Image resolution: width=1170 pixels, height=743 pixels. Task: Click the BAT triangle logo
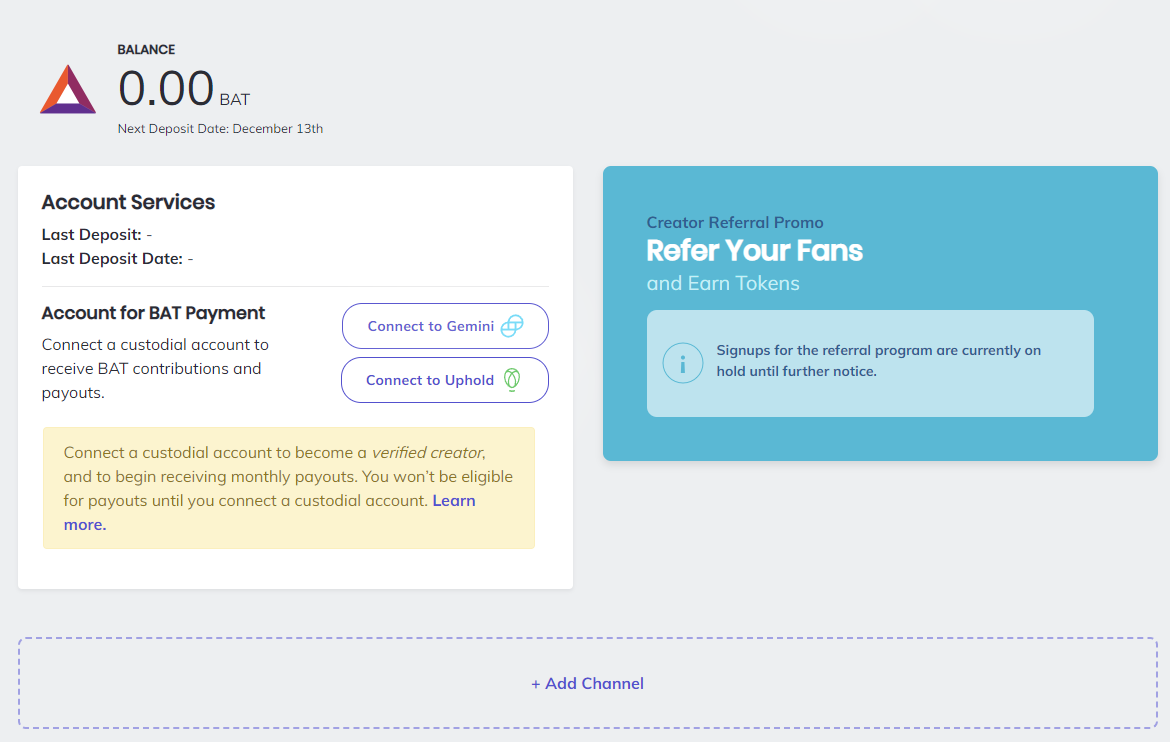tap(68, 90)
